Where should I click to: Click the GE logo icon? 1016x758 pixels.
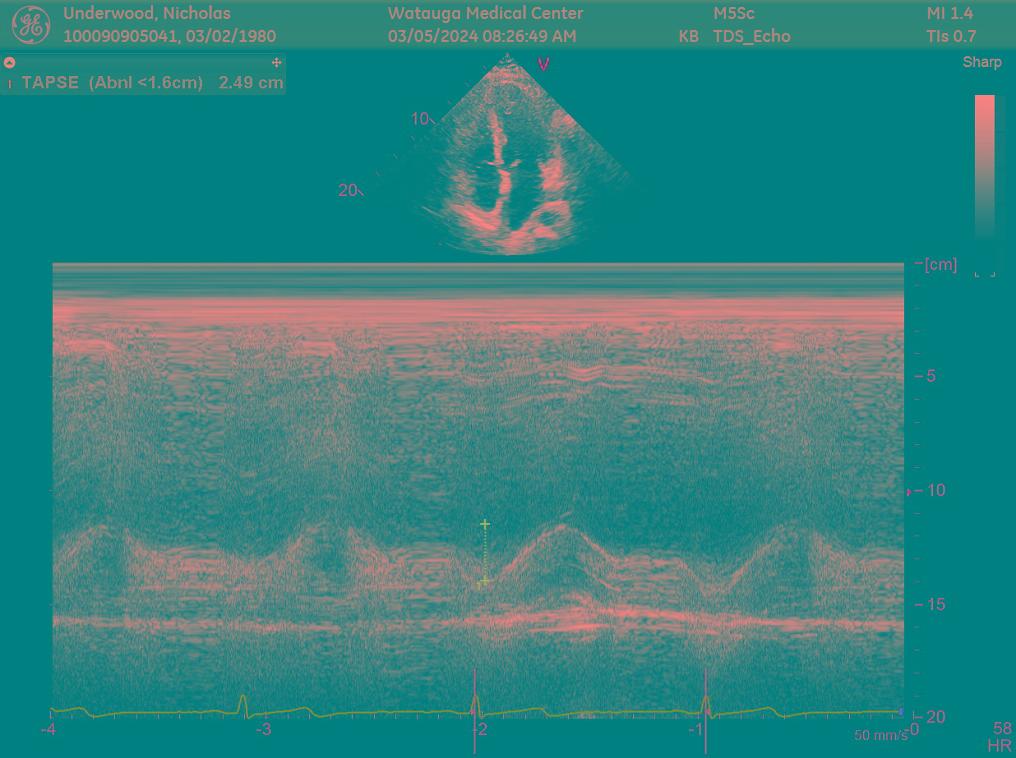(x=30, y=25)
